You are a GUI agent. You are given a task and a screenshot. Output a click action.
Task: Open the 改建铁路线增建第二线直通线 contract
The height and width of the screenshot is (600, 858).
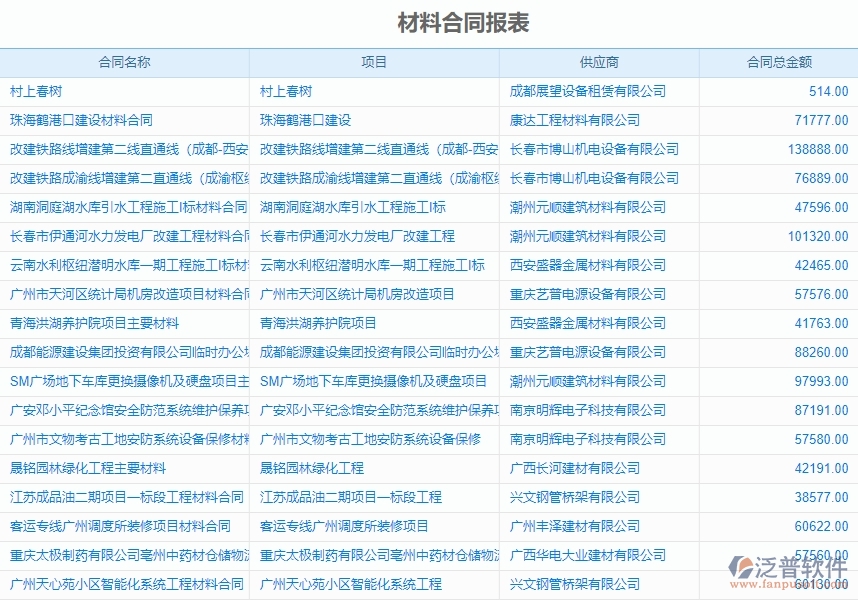125,149
